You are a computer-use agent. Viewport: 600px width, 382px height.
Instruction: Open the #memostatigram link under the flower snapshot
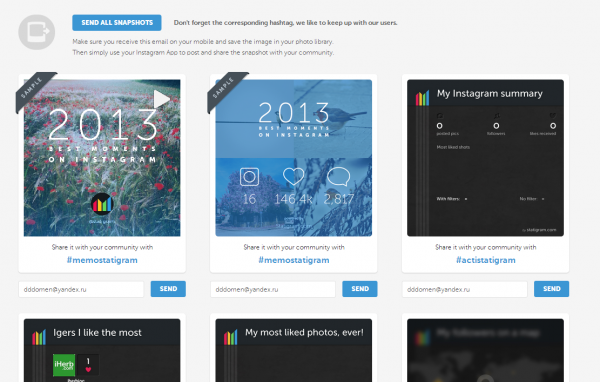pos(102,260)
